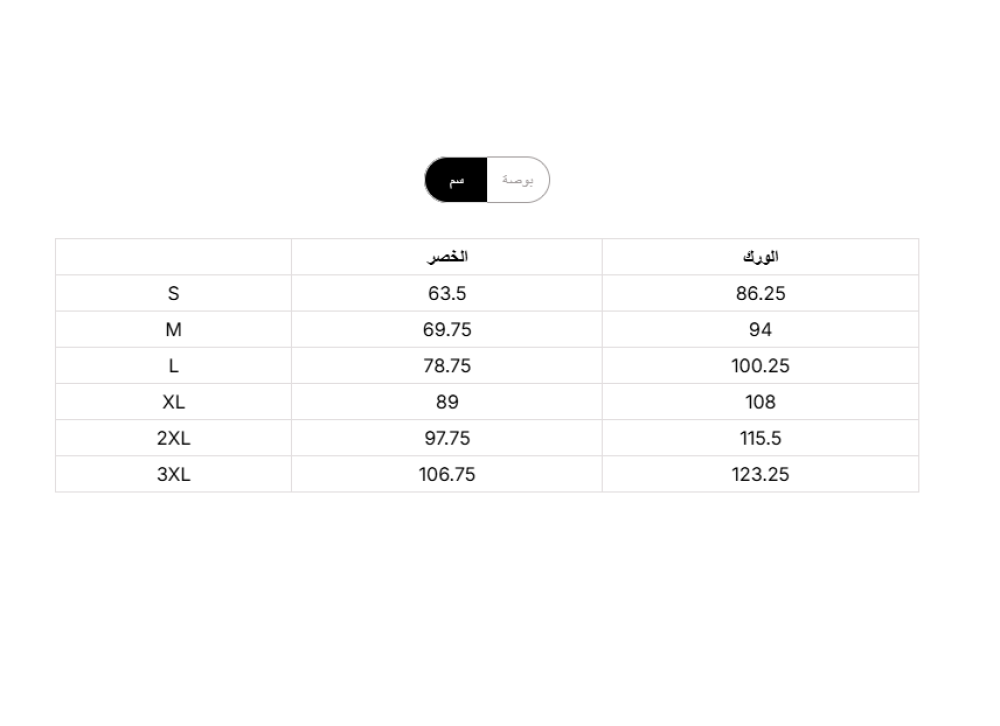Click the 97.75 waist cell for 2XL
Viewport: 1000px width, 726px height.
tap(447, 438)
